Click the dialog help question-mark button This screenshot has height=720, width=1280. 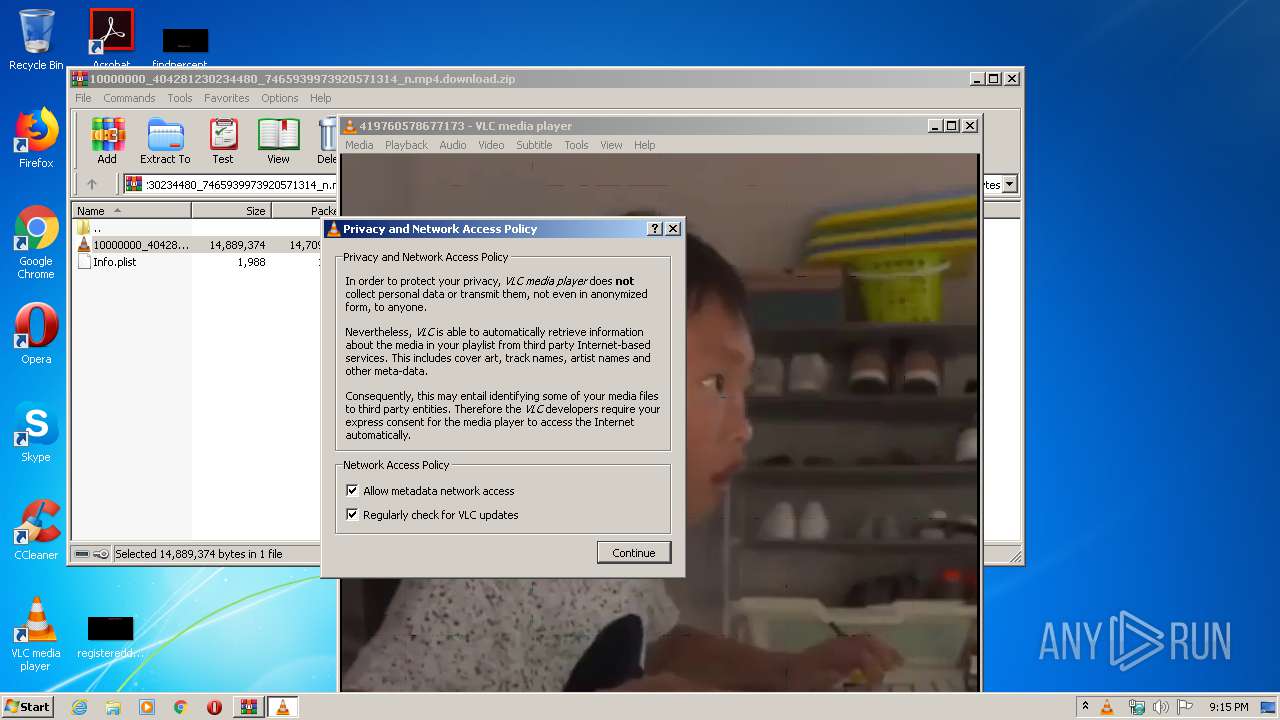(x=655, y=229)
